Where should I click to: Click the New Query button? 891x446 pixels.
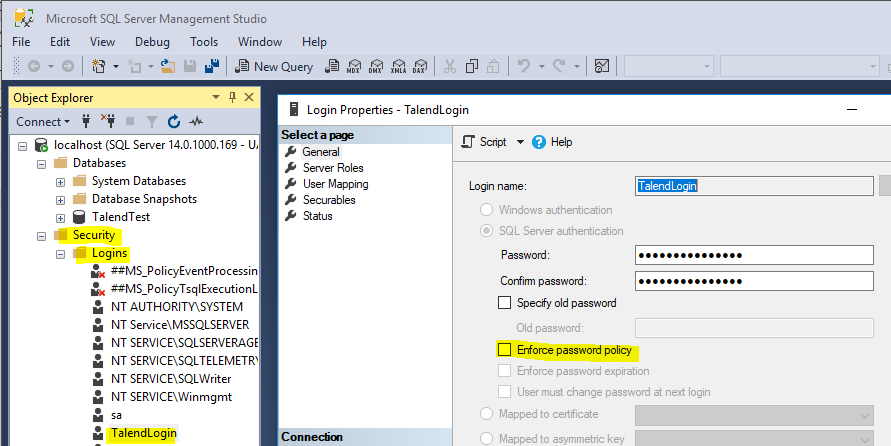(274, 66)
